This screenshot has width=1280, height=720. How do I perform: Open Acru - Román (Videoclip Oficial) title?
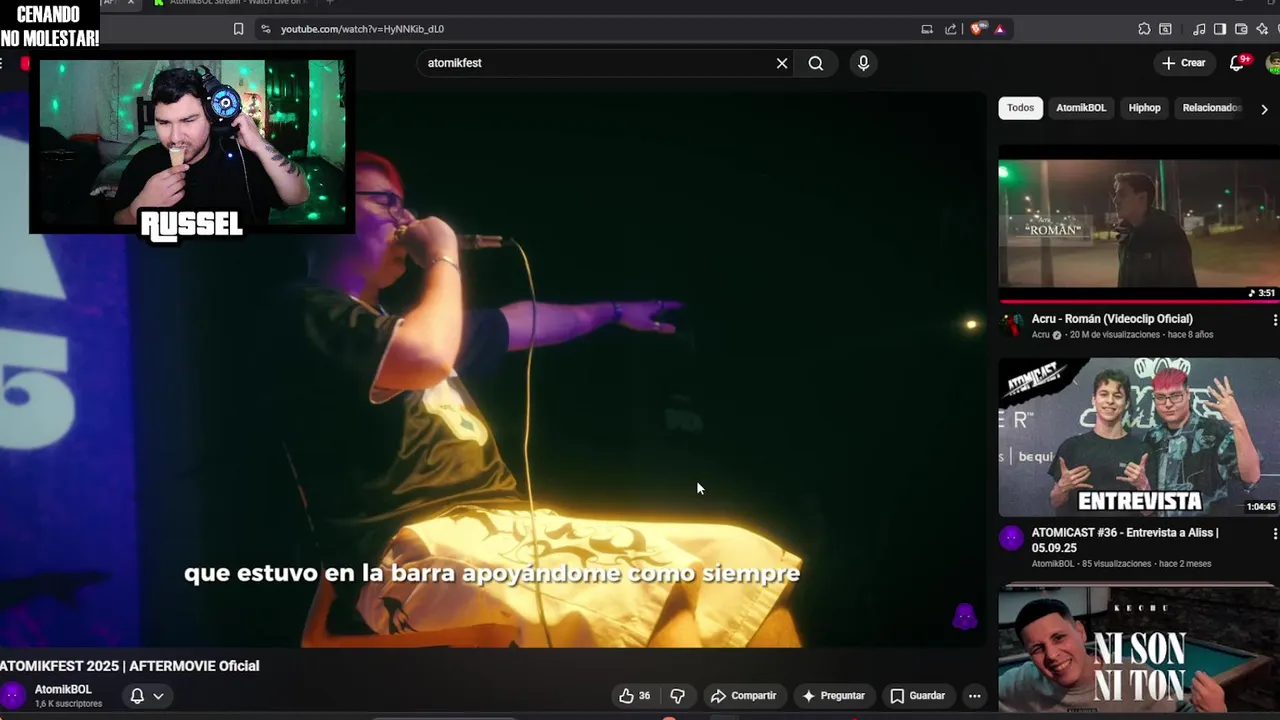point(1112,319)
